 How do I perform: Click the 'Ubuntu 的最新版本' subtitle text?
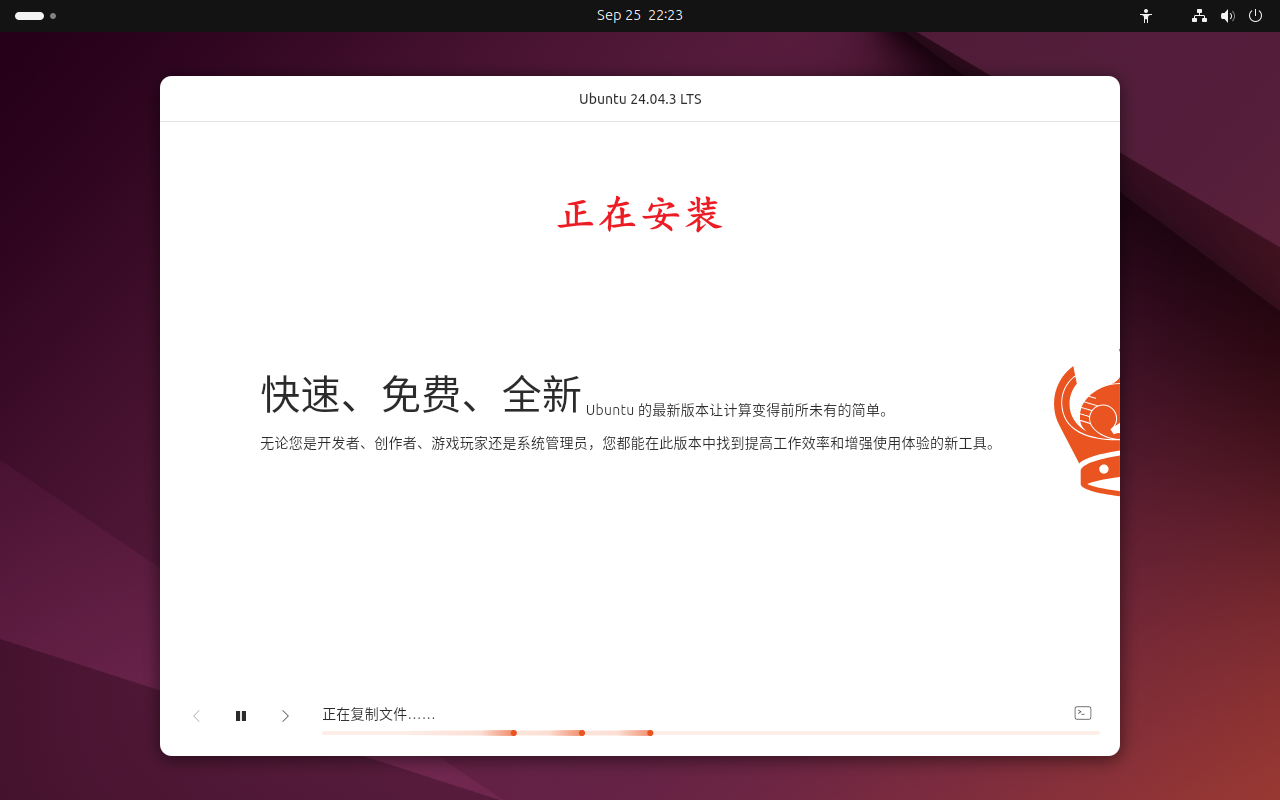(x=738, y=410)
